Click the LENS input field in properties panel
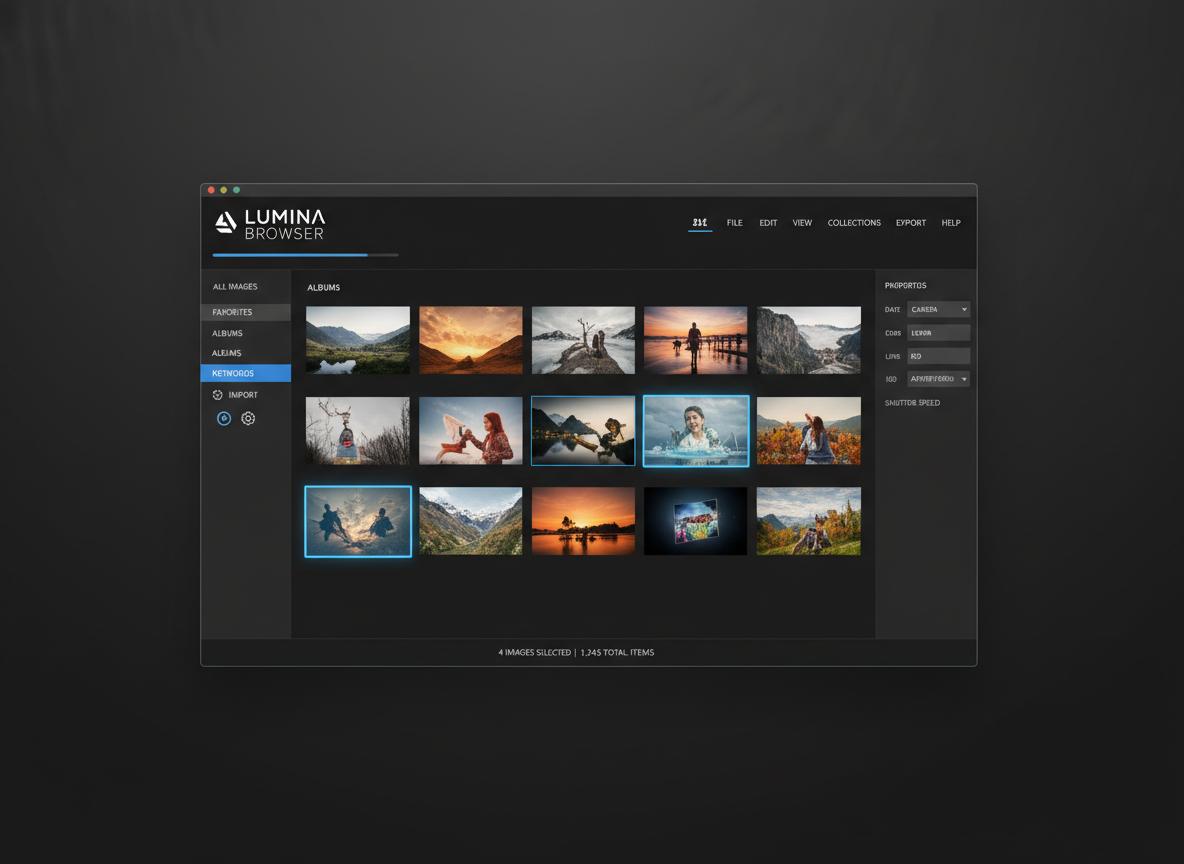This screenshot has width=1184, height=864. pos(938,356)
